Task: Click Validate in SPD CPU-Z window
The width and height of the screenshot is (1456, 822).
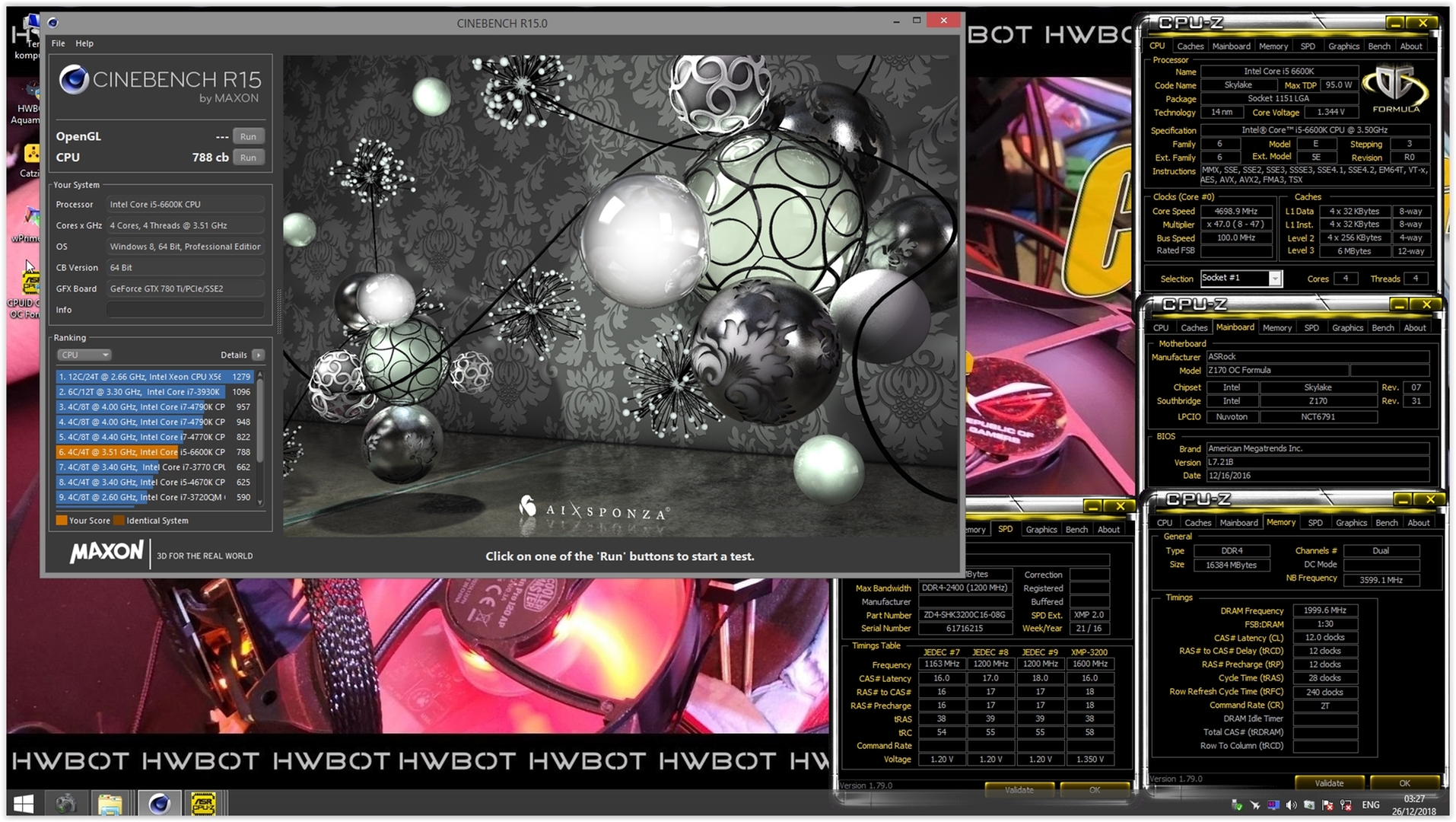Action: click(x=1019, y=790)
